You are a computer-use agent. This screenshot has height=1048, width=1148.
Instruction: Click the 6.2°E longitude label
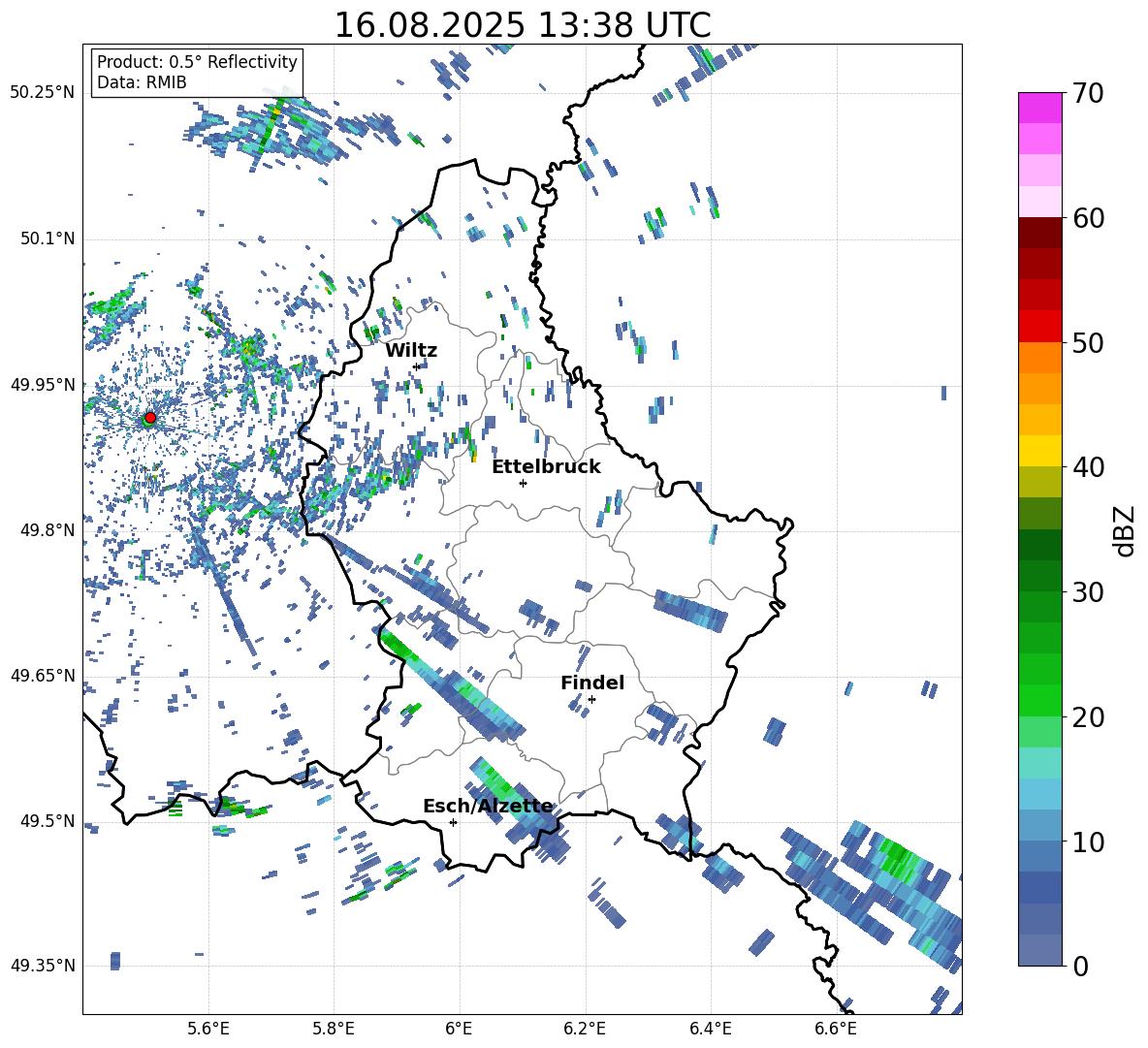click(585, 1030)
